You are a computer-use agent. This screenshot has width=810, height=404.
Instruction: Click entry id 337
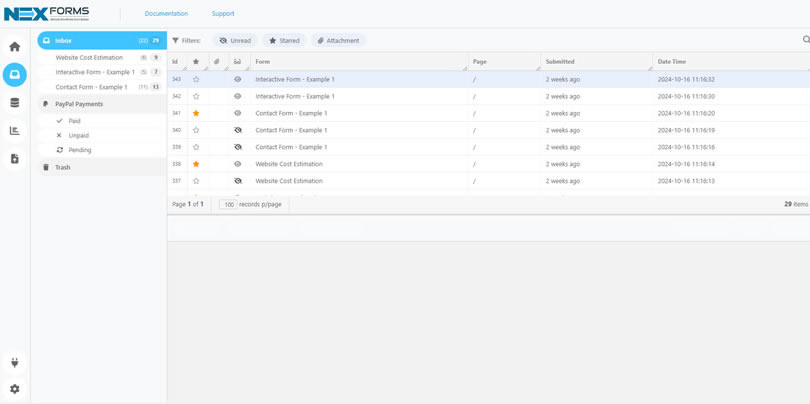tap(177, 181)
